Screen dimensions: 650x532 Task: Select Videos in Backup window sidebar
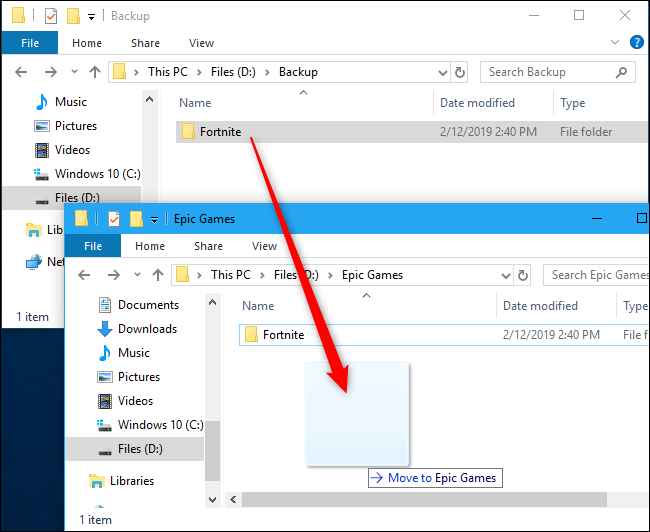pyautogui.click(x=72, y=150)
